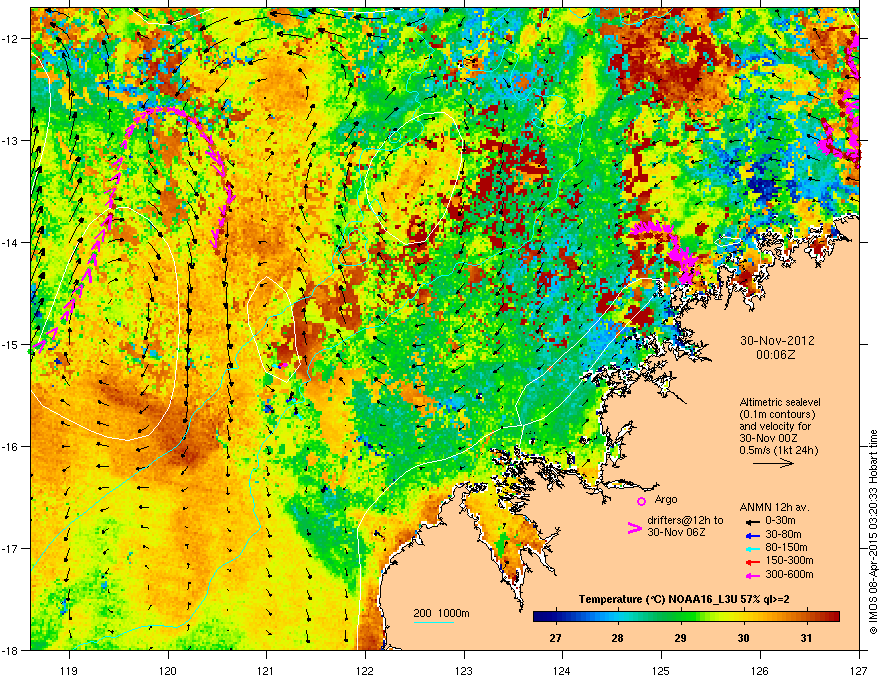
Task: Click the '(0.1m contours)' legend text
Action: pyautogui.click(x=777, y=415)
